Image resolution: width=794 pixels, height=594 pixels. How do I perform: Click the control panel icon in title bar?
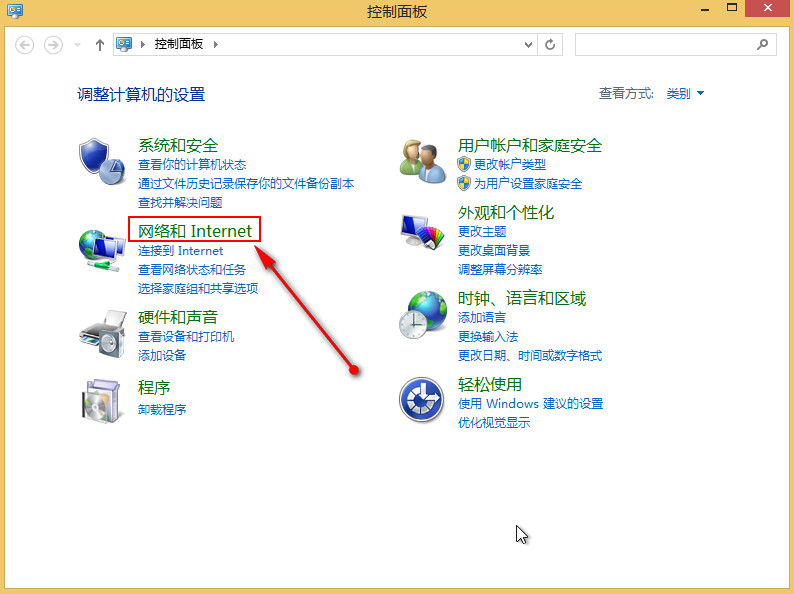(15, 11)
